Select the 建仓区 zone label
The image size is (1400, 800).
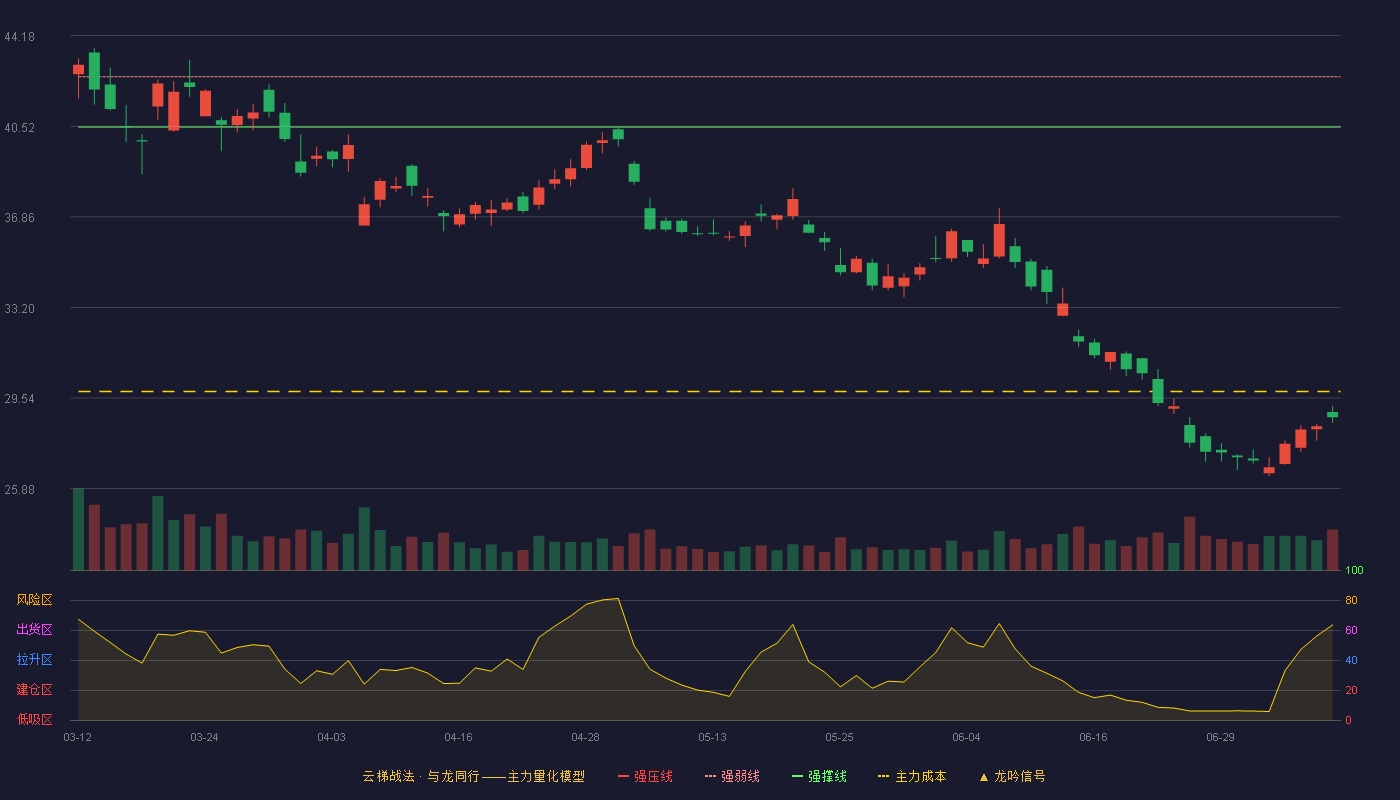34,690
